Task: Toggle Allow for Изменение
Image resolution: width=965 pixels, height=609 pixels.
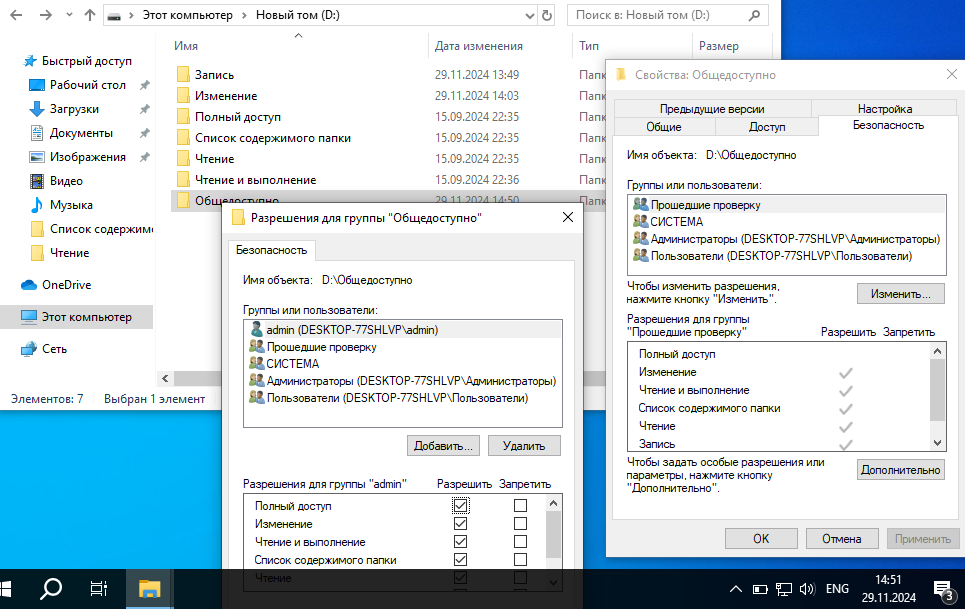Action: click(460, 523)
